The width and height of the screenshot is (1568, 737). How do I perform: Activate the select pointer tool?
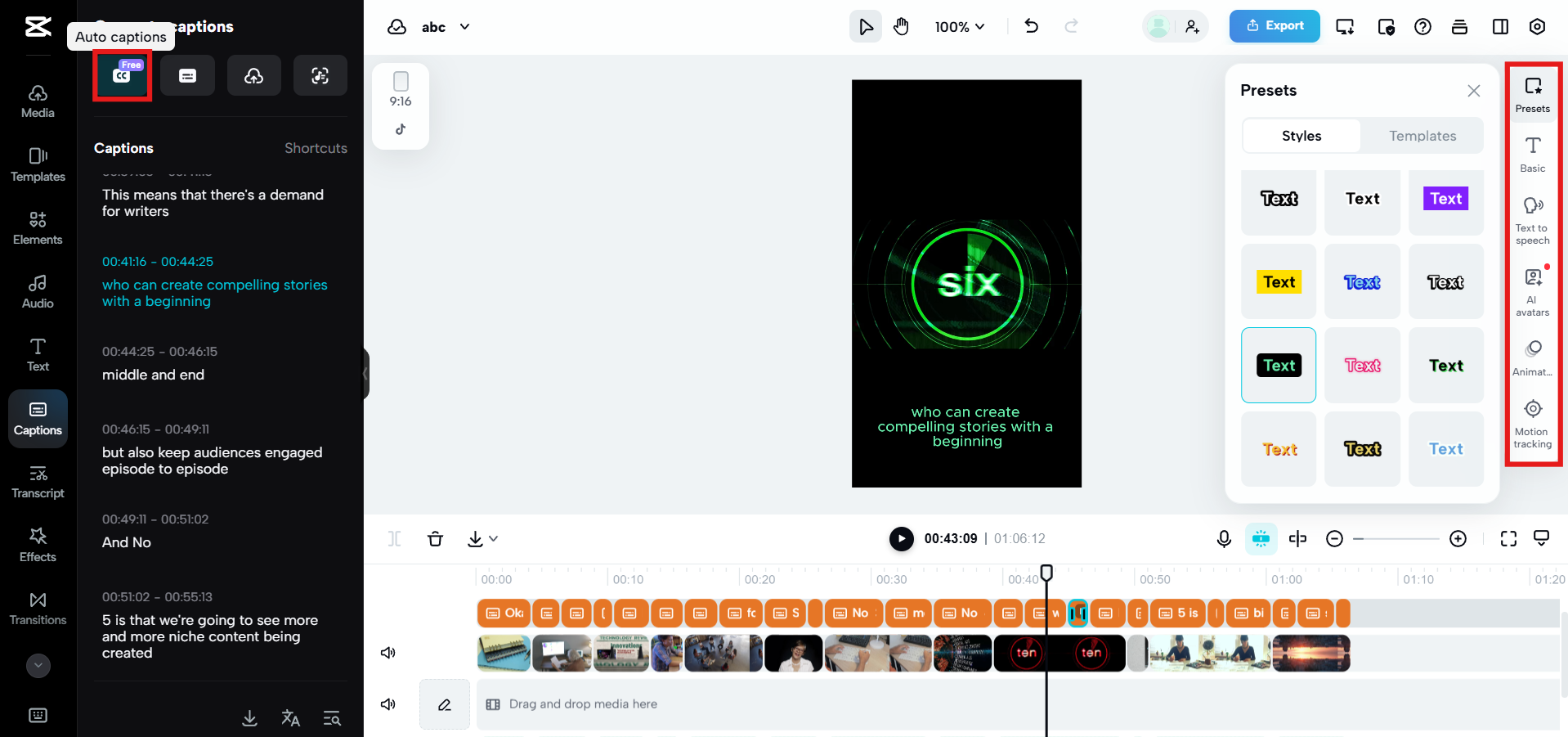pos(866,27)
